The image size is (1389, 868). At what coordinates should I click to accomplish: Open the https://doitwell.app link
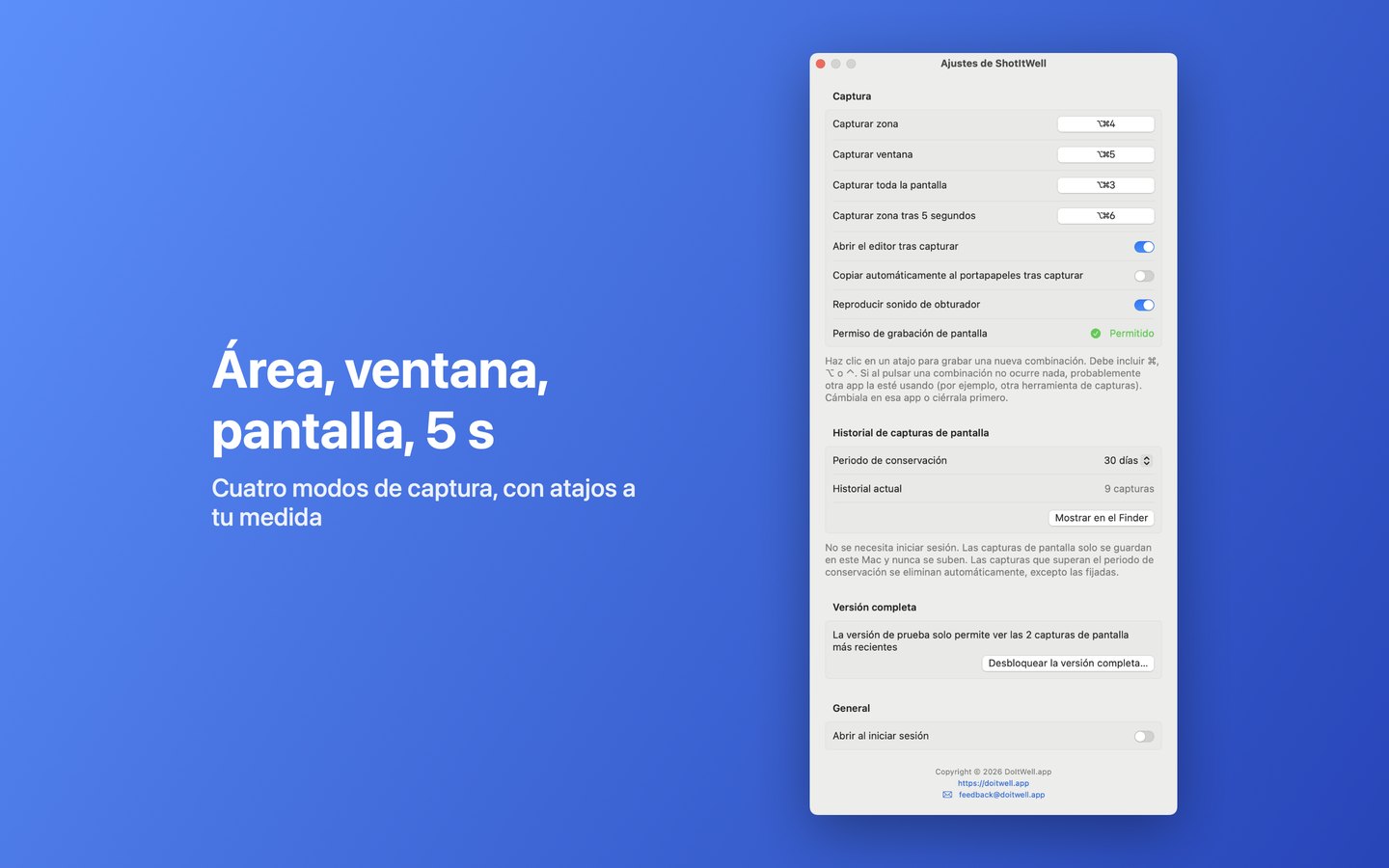coord(994,783)
